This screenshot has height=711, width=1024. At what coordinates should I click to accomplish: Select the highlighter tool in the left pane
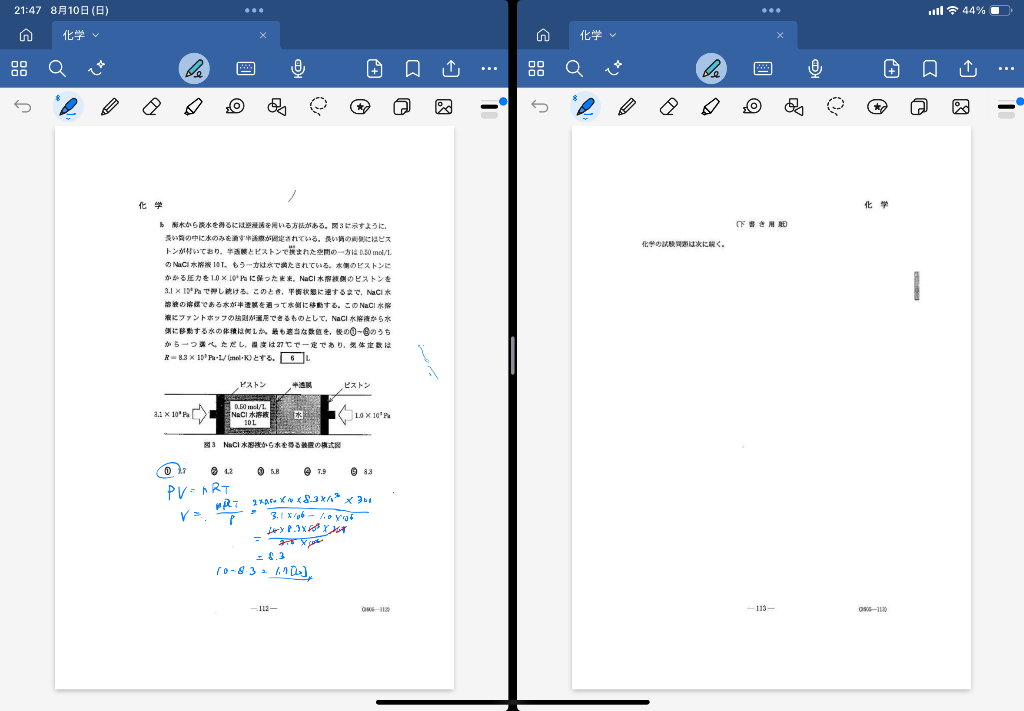(x=193, y=106)
